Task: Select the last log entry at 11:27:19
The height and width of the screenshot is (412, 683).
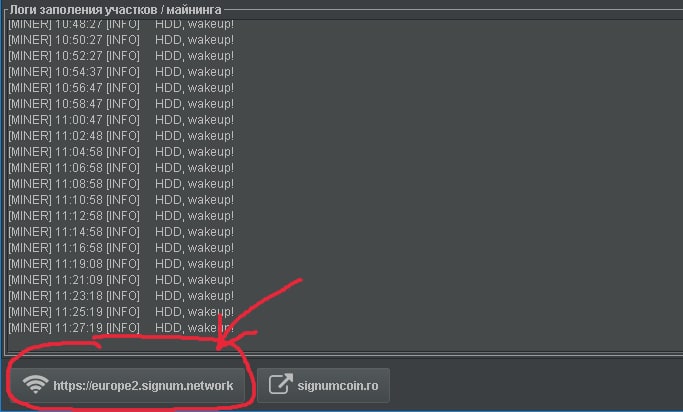Action: [x=121, y=328]
